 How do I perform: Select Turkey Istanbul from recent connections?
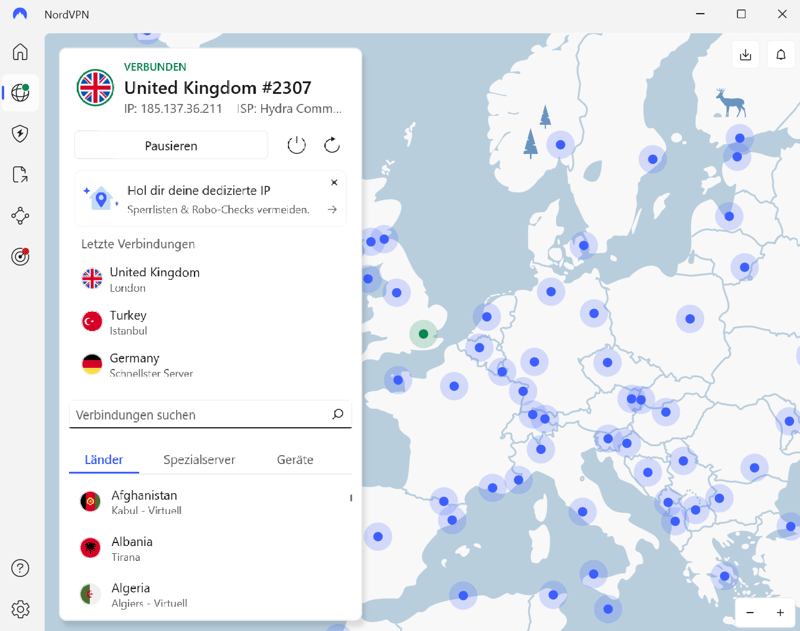pyautogui.click(x=128, y=322)
